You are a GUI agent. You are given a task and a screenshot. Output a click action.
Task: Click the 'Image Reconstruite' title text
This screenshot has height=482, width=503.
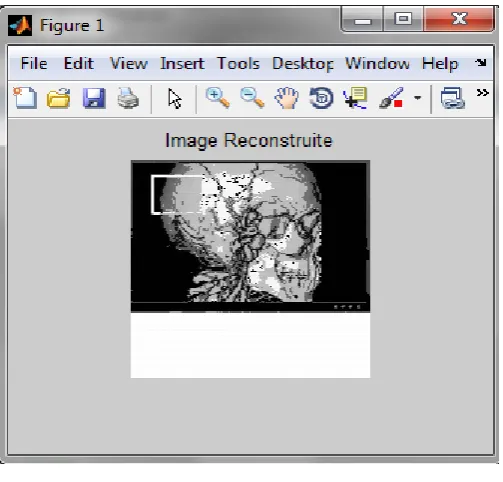249,140
